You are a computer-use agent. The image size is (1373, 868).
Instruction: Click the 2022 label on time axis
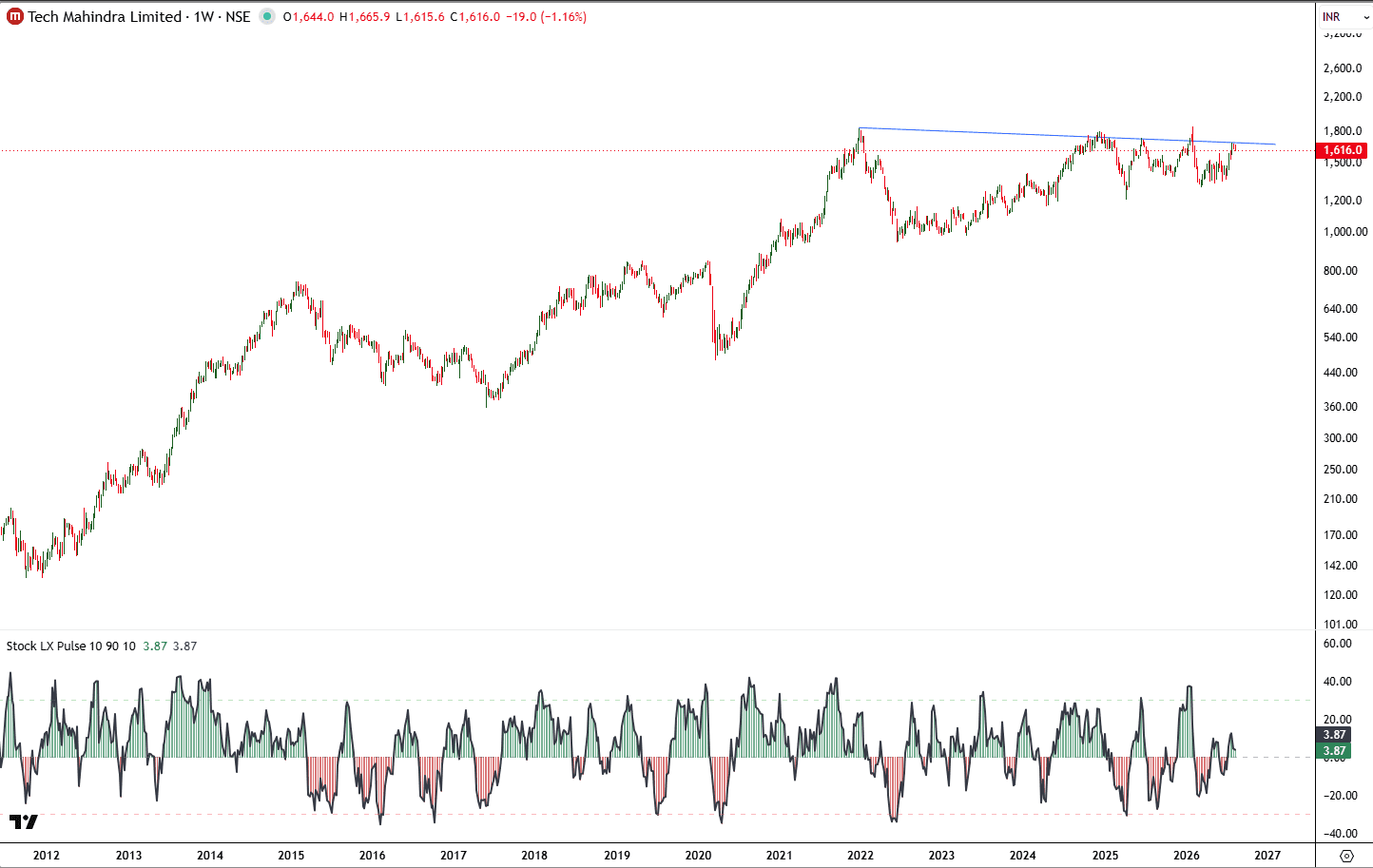861,856
